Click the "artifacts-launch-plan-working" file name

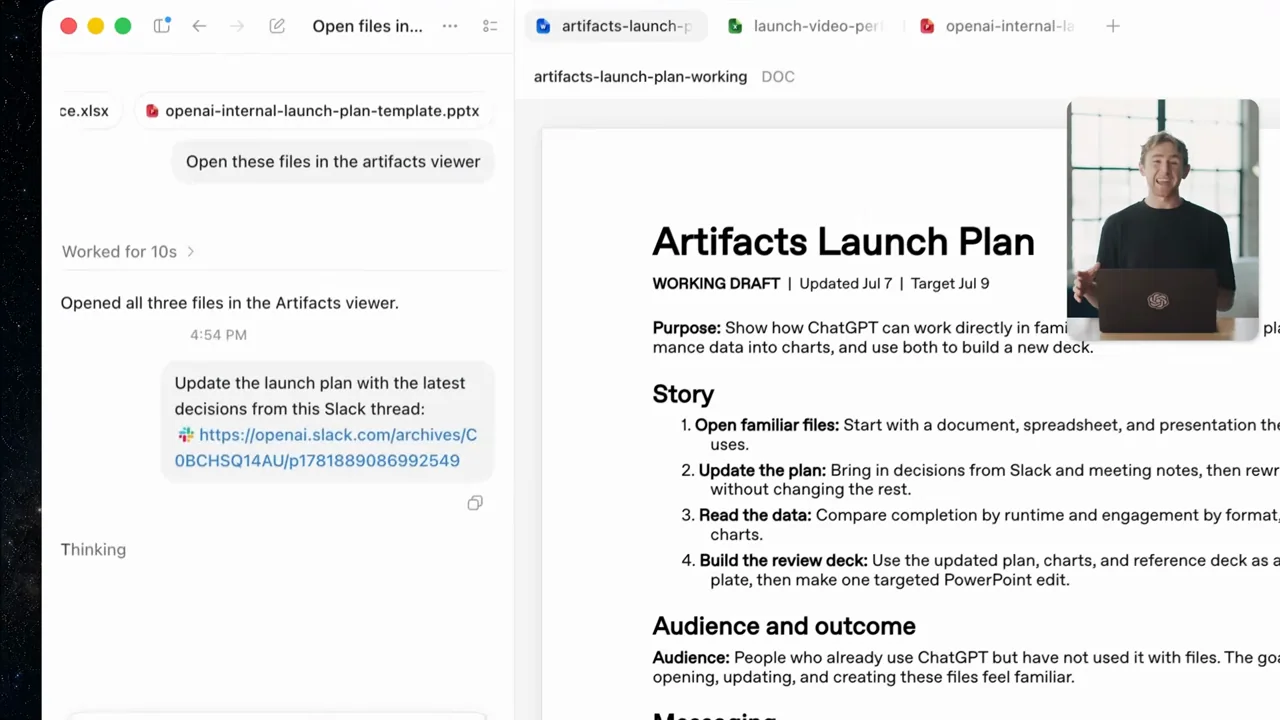(640, 77)
